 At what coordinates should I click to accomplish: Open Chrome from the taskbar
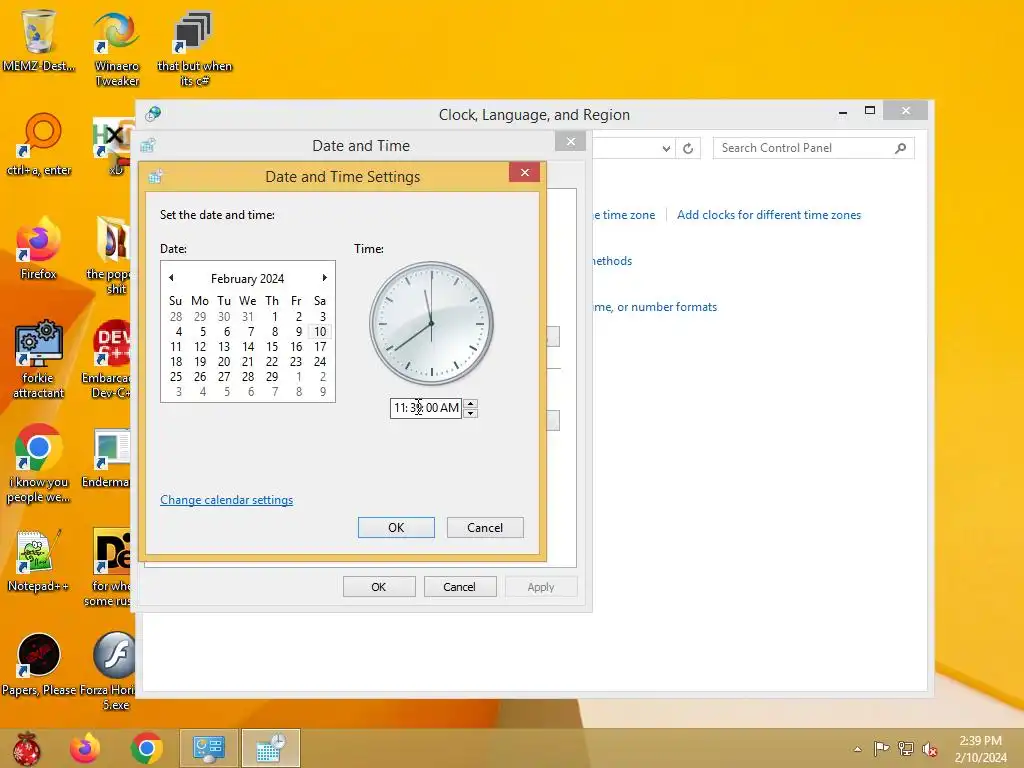pyautogui.click(x=146, y=748)
